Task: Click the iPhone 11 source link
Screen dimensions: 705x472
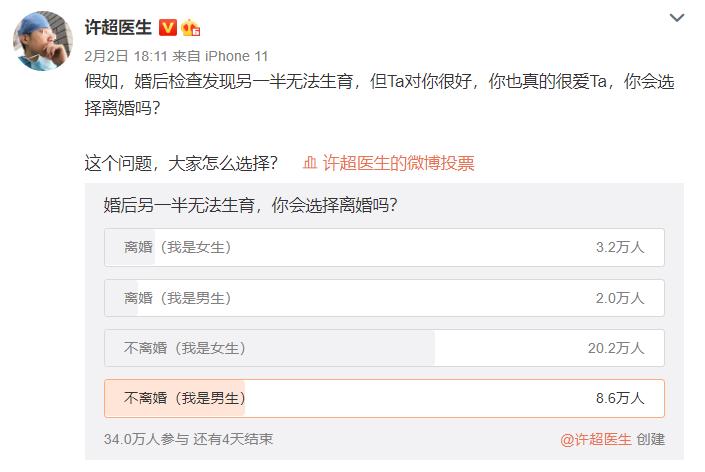Action: pyautogui.click(x=234, y=56)
